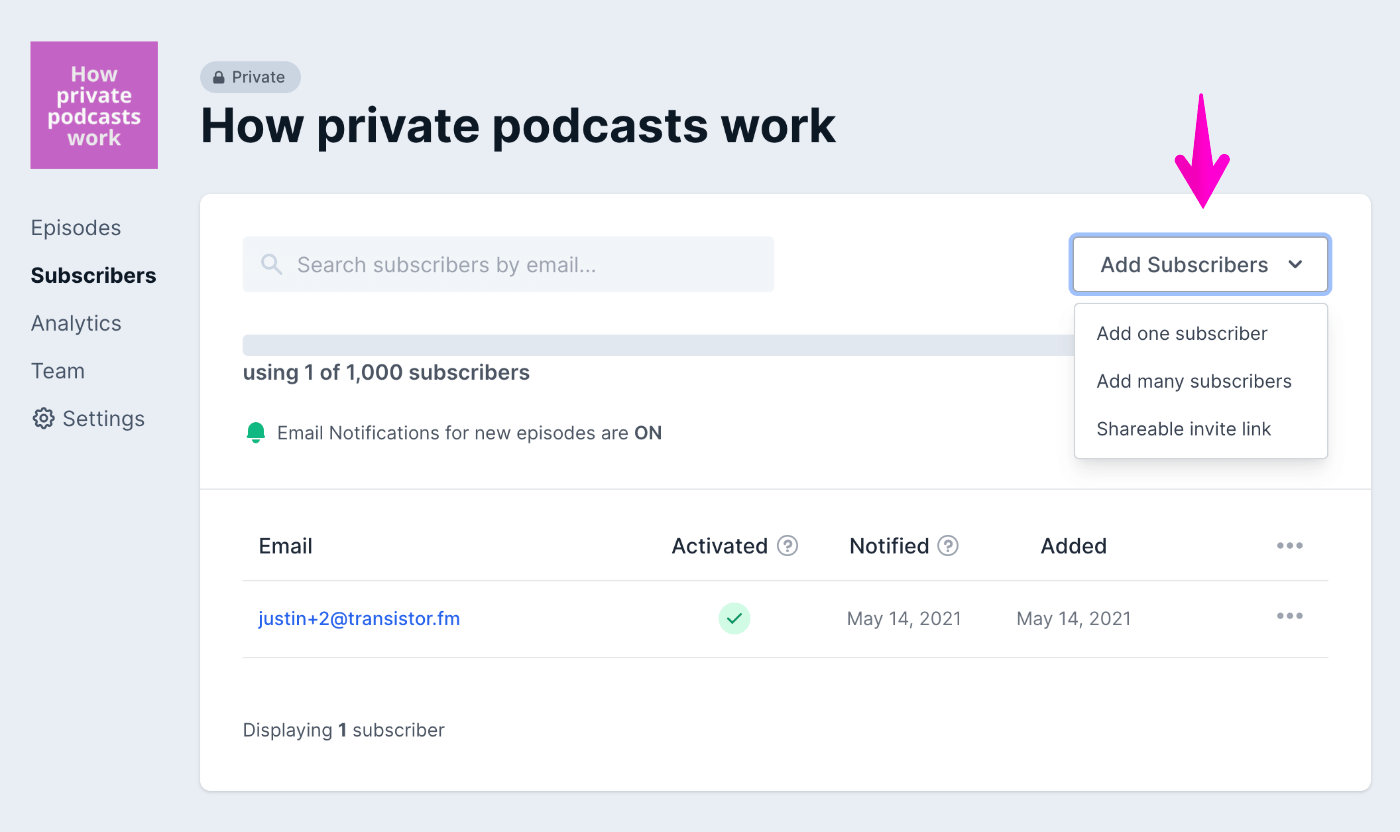
Task: Go to the Analytics page
Action: pos(76,323)
